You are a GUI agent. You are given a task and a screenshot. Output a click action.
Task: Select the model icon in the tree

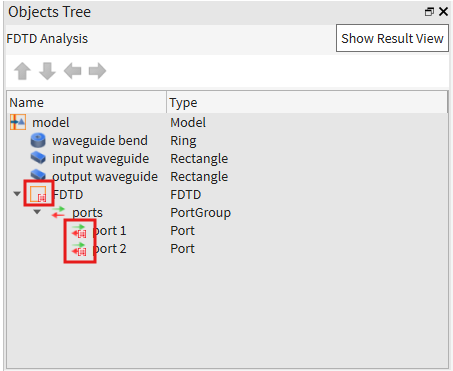[x=18, y=122]
